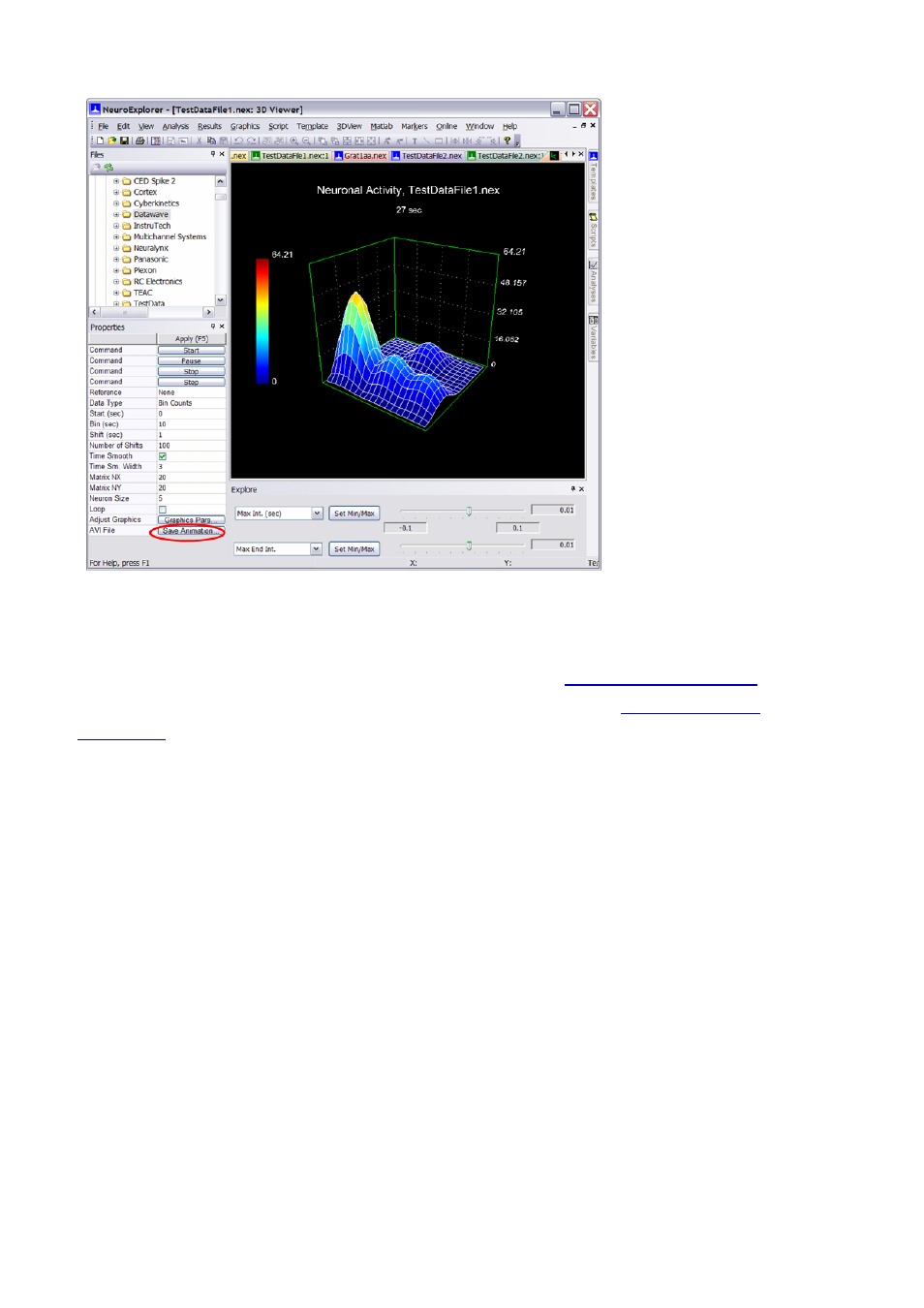Click the Max Int. (sec) slider handle
924x1308 pixels.
click(469, 511)
